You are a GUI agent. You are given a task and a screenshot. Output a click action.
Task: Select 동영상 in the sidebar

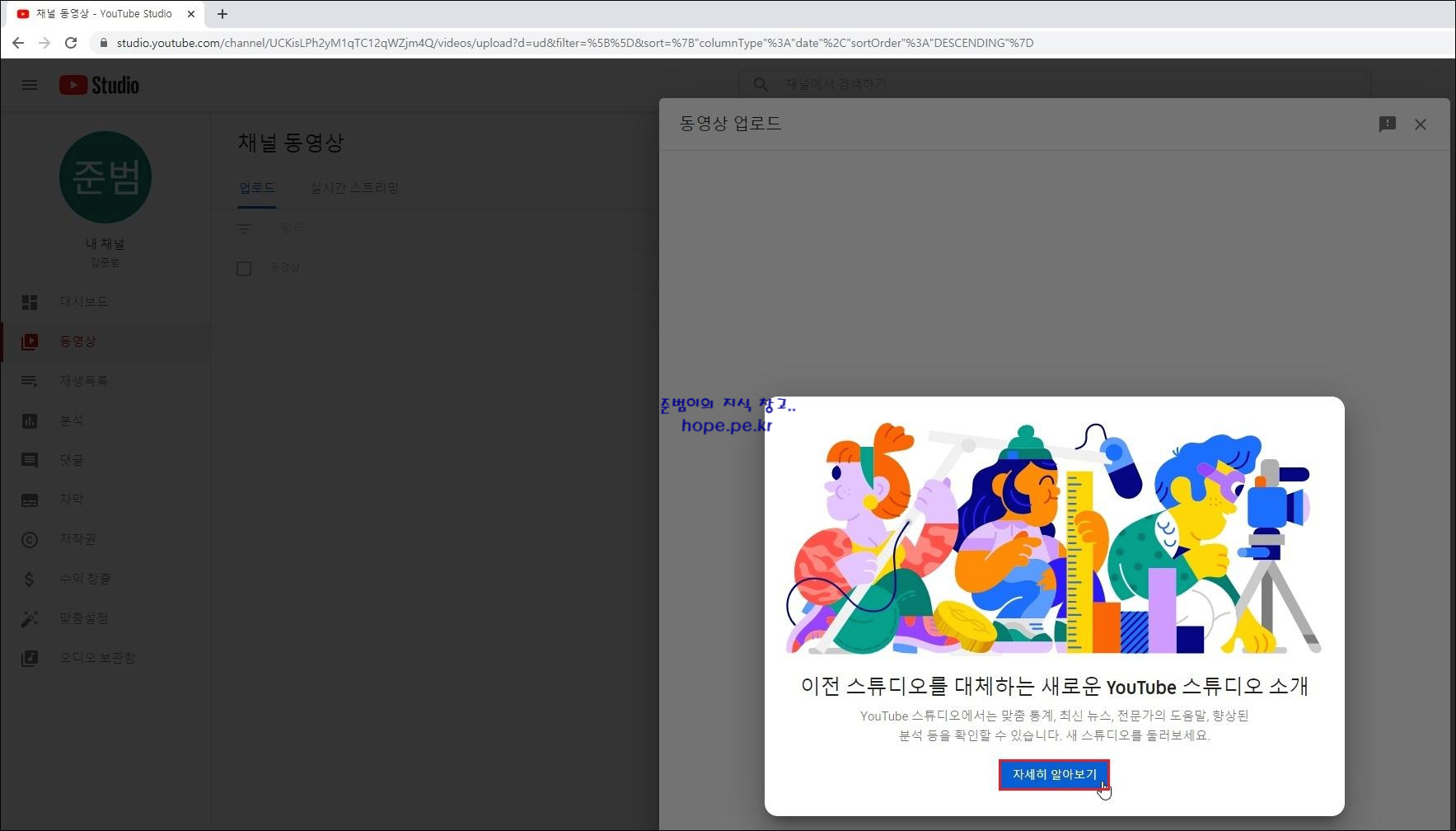[x=105, y=341]
